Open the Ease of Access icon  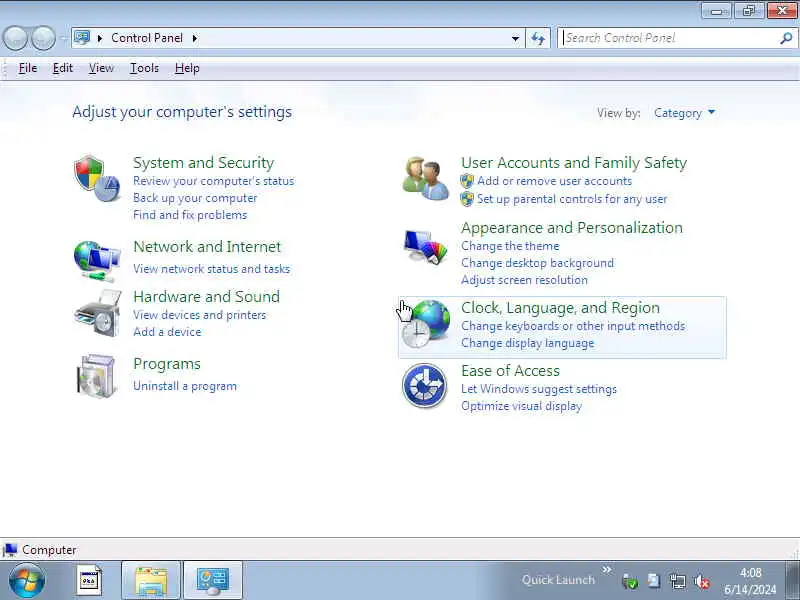424,386
